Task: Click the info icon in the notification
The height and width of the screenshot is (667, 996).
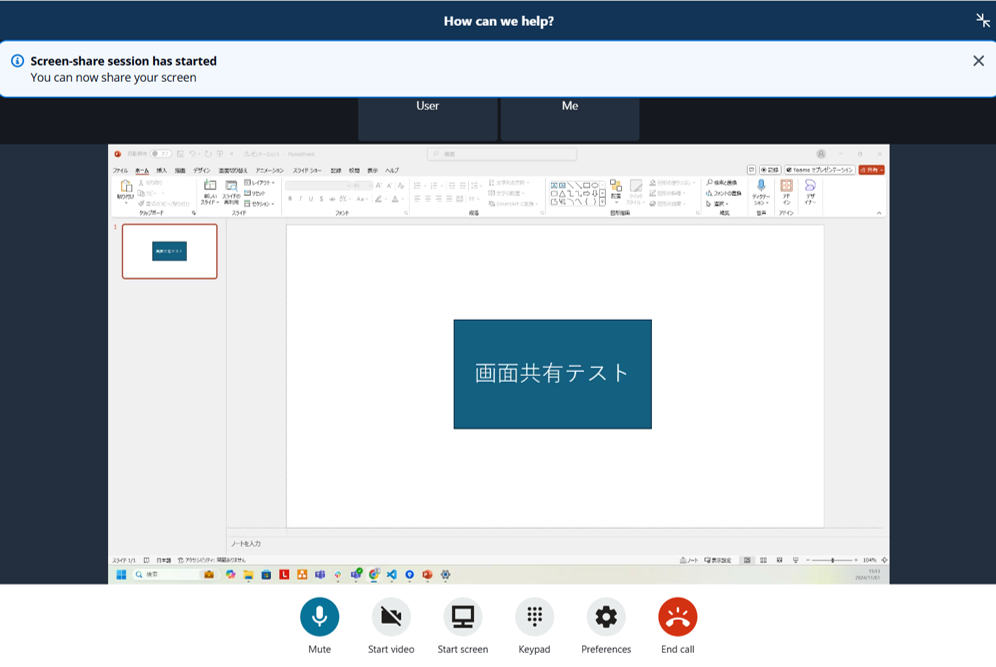Action: (x=18, y=61)
